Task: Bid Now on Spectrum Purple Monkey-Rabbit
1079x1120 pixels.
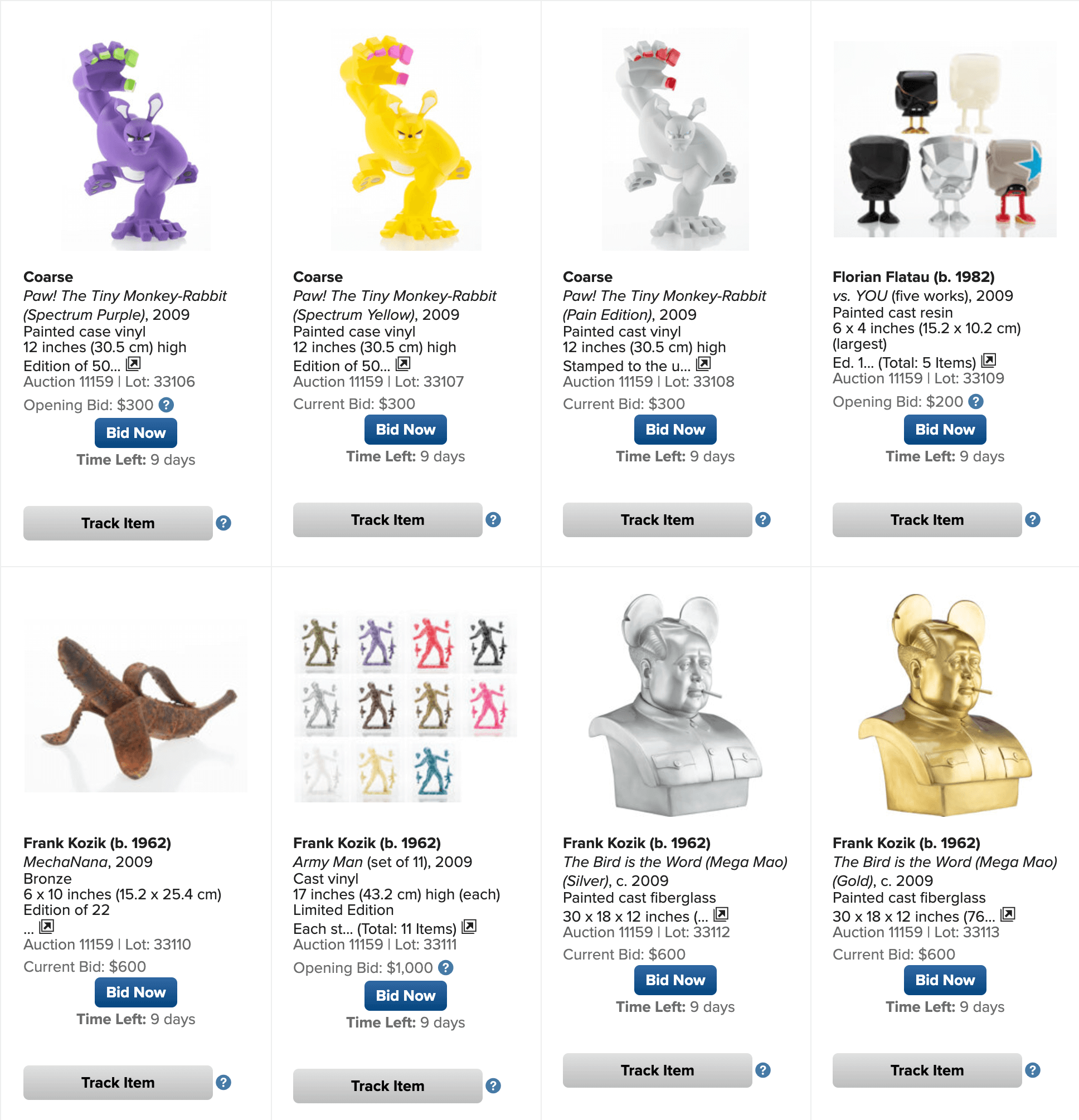Action: pyautogui.click(x=136, y=432)
